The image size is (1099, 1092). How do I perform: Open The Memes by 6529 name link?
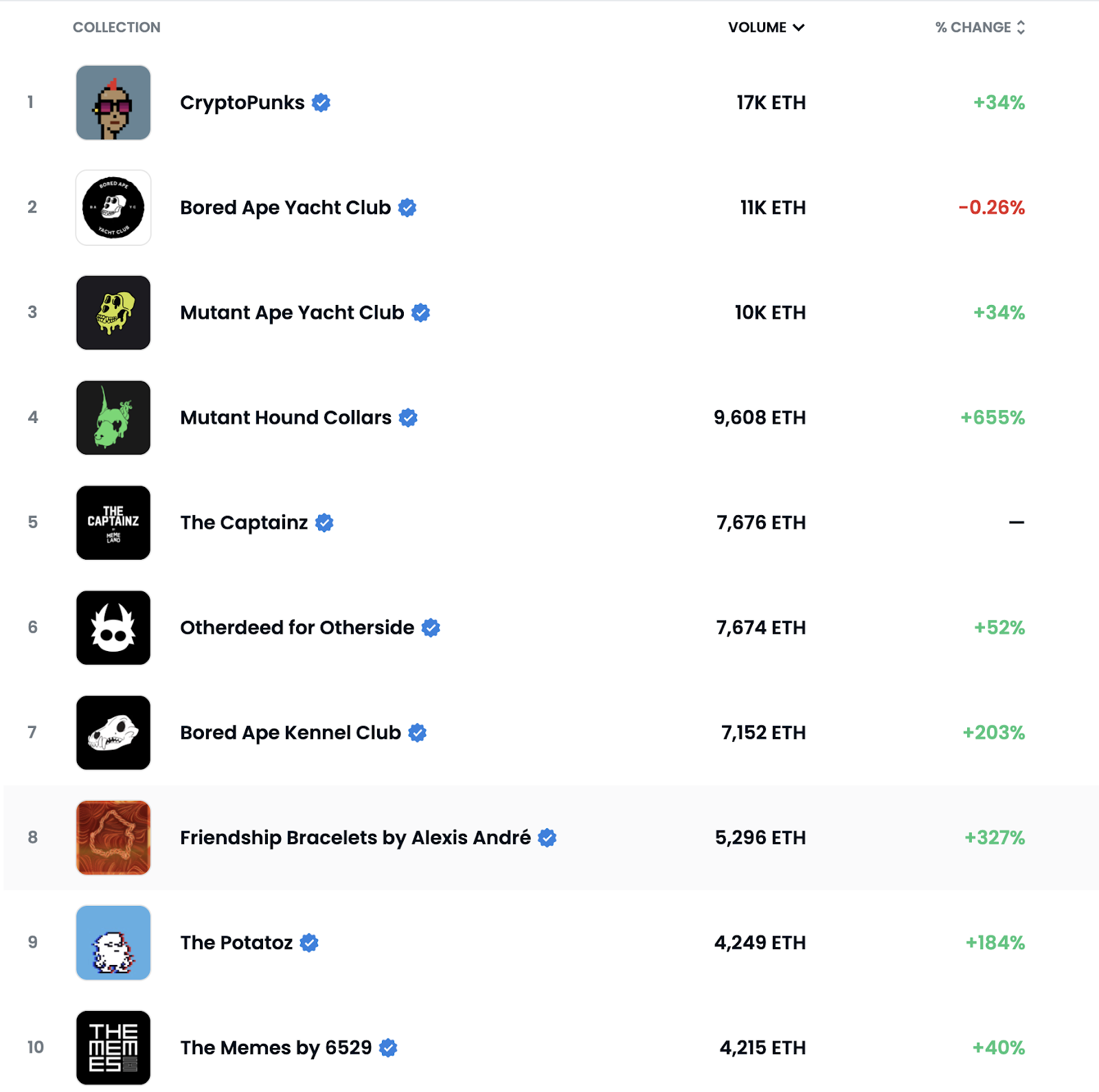click(x=276, y=1048)
